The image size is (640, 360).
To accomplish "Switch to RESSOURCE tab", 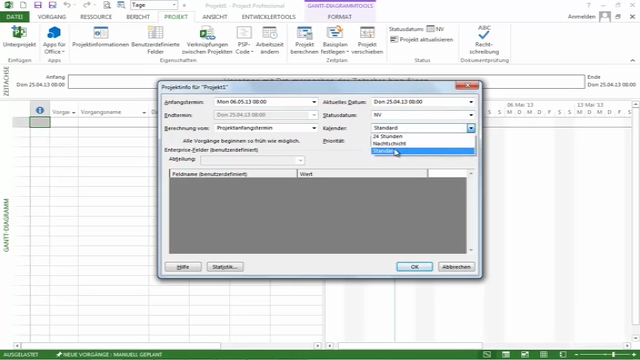I will pos(96,17).
